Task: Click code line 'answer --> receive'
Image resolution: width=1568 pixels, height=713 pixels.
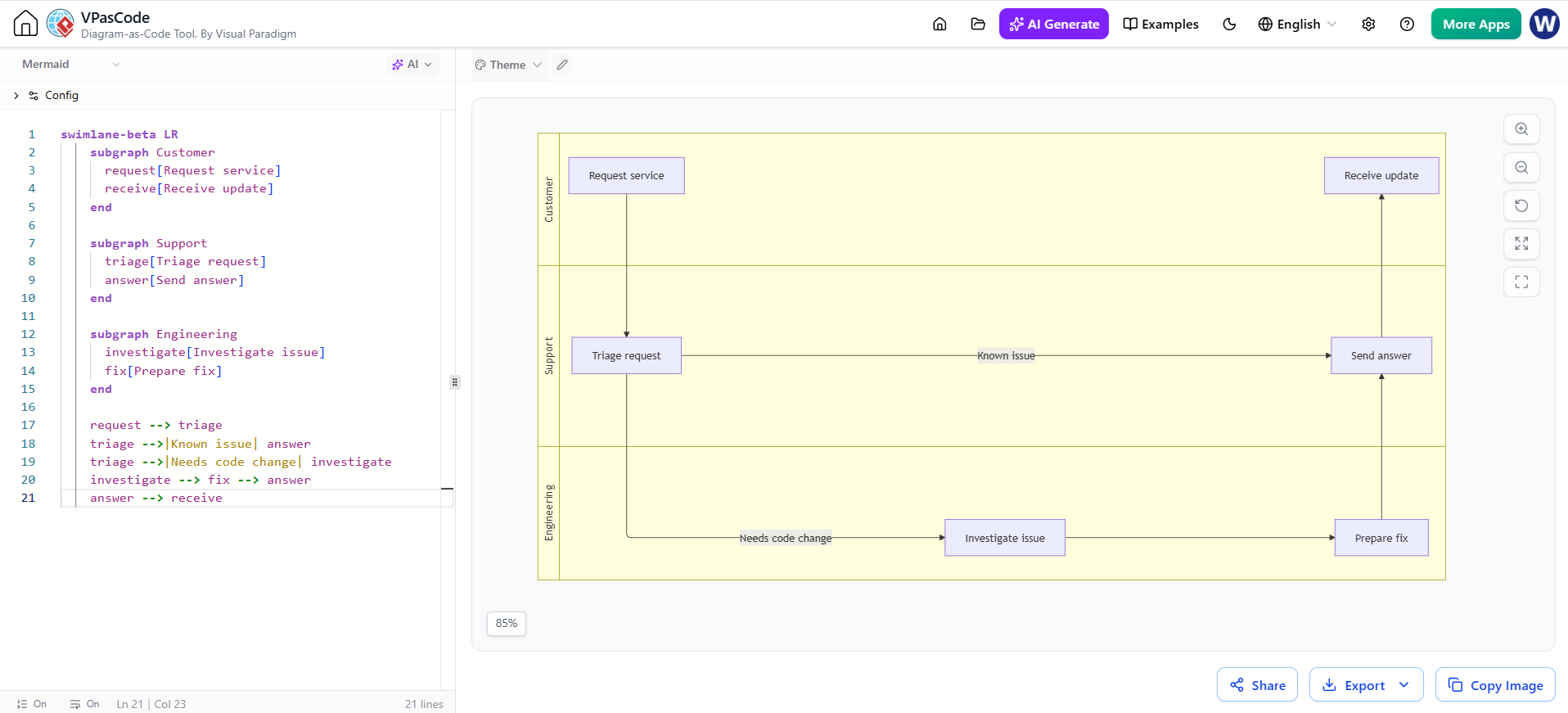Action: point(156,498)
